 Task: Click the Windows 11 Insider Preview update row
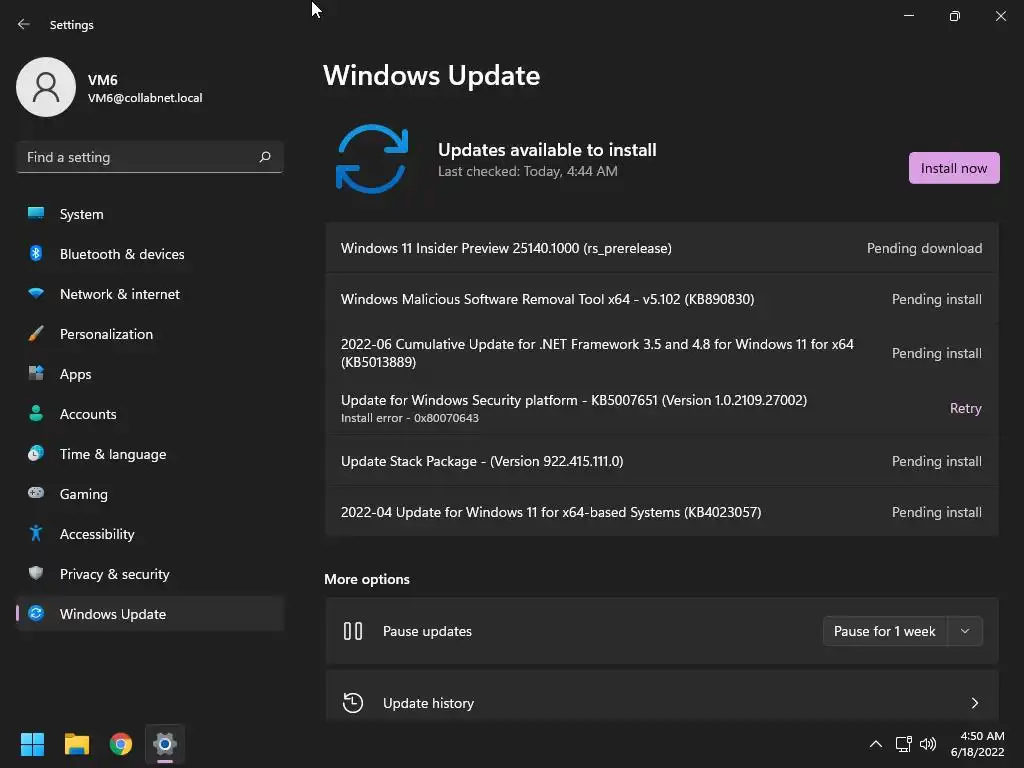[662, 248]
